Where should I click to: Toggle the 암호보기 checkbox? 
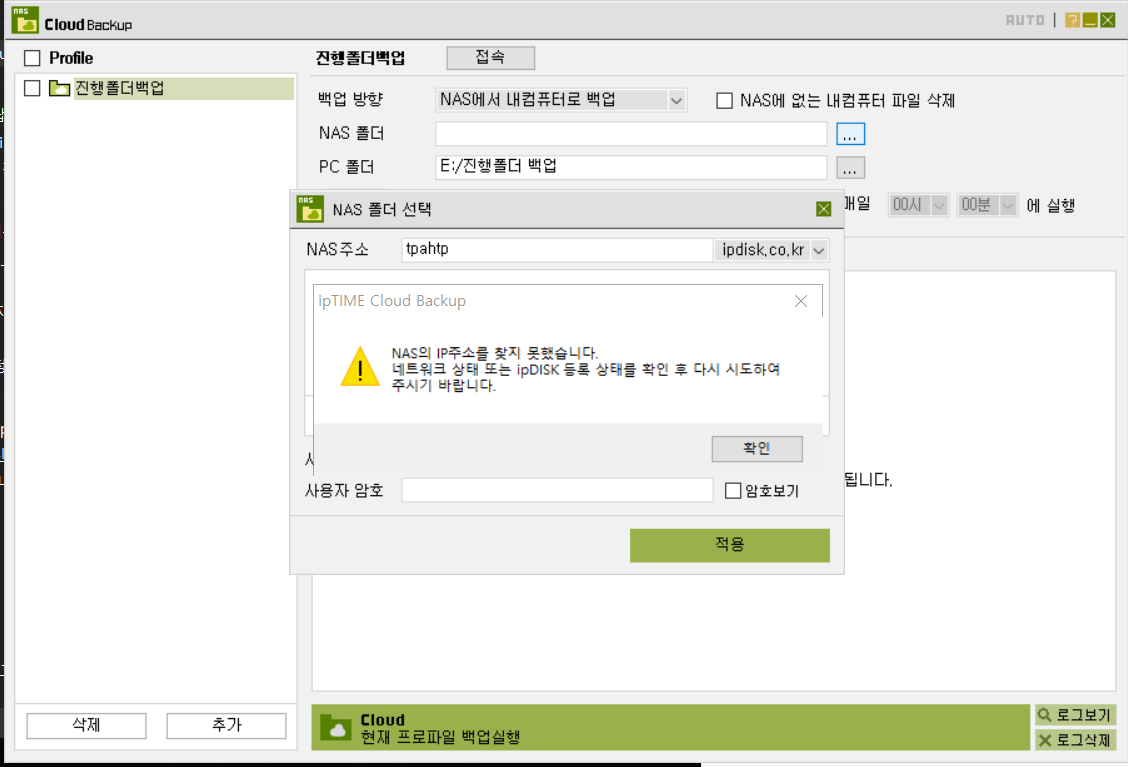click(732, 491)
